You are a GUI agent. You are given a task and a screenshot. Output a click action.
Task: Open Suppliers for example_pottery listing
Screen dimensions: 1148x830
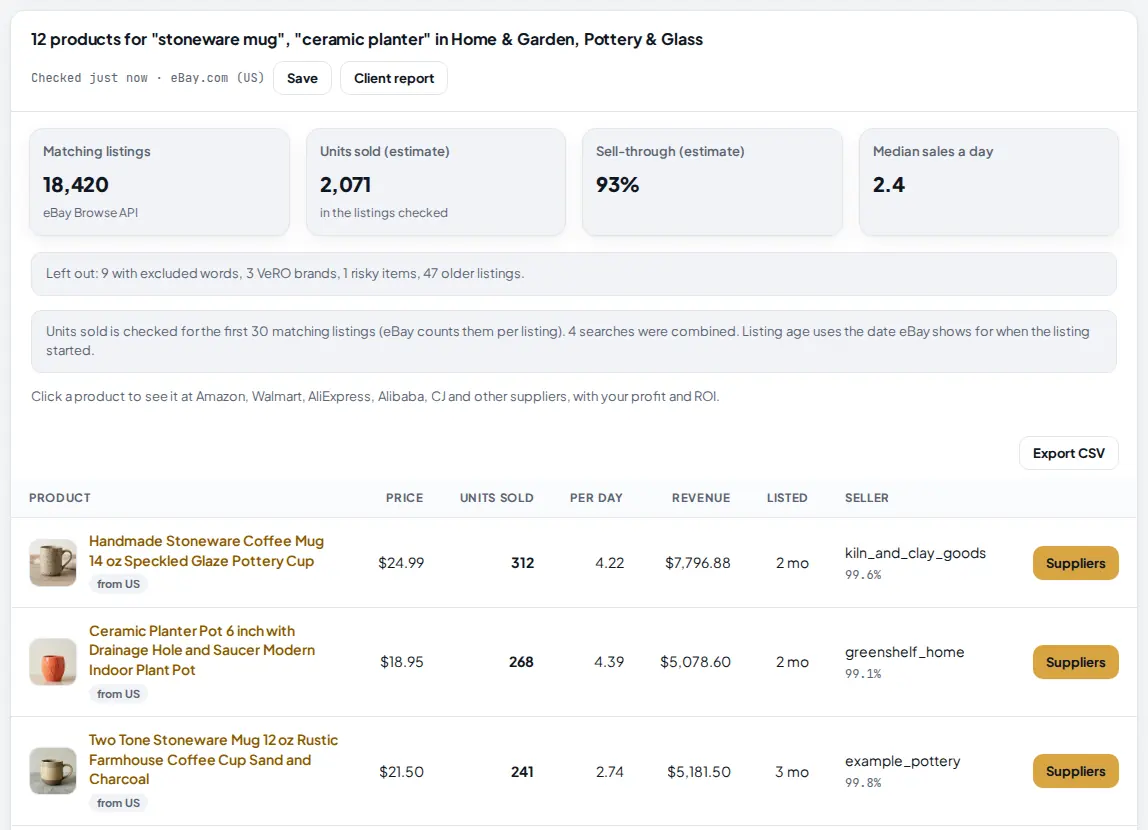[x=1076, y=771]
